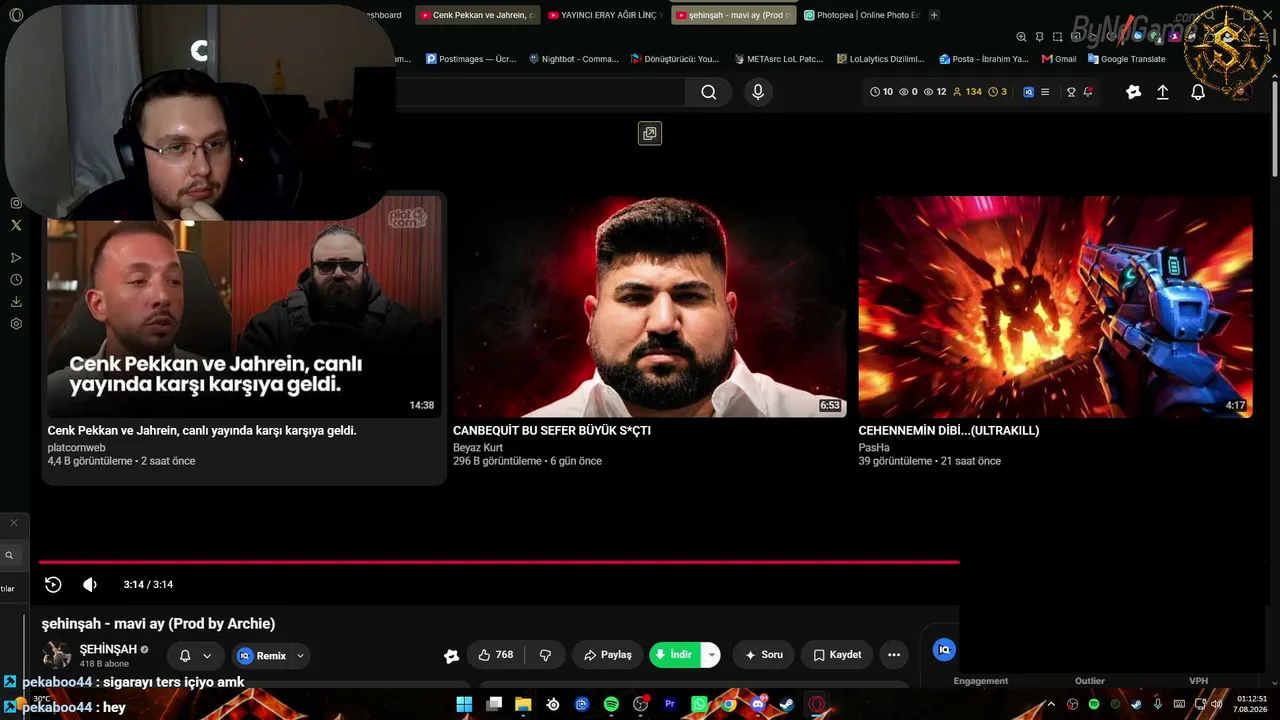Open the system clock showing 01:12:51
This screenshot has width=1280, height=720.
pos(1252,704)
